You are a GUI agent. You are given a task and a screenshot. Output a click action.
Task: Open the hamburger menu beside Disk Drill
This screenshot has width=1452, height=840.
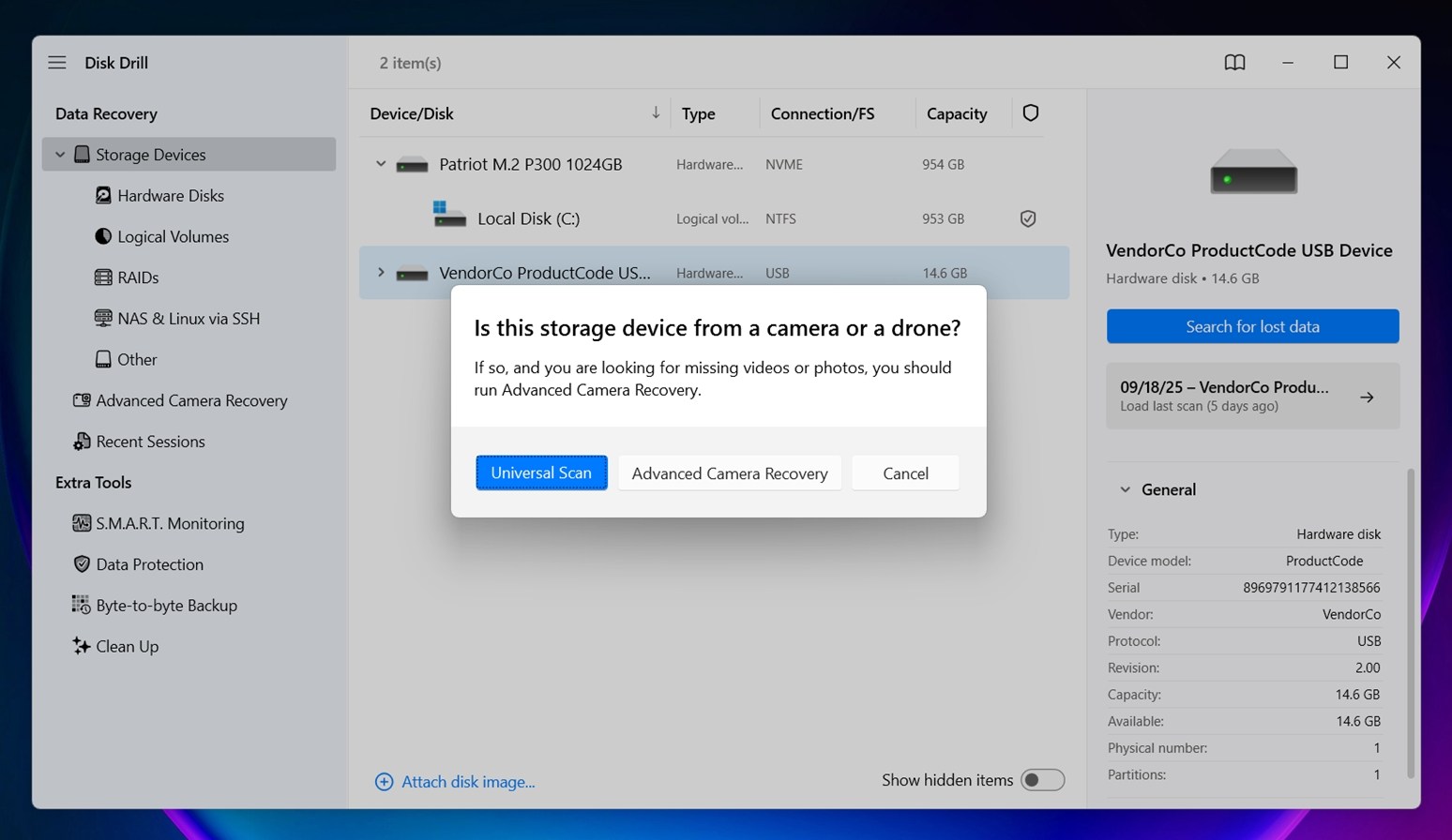click(x=57, y=63)
